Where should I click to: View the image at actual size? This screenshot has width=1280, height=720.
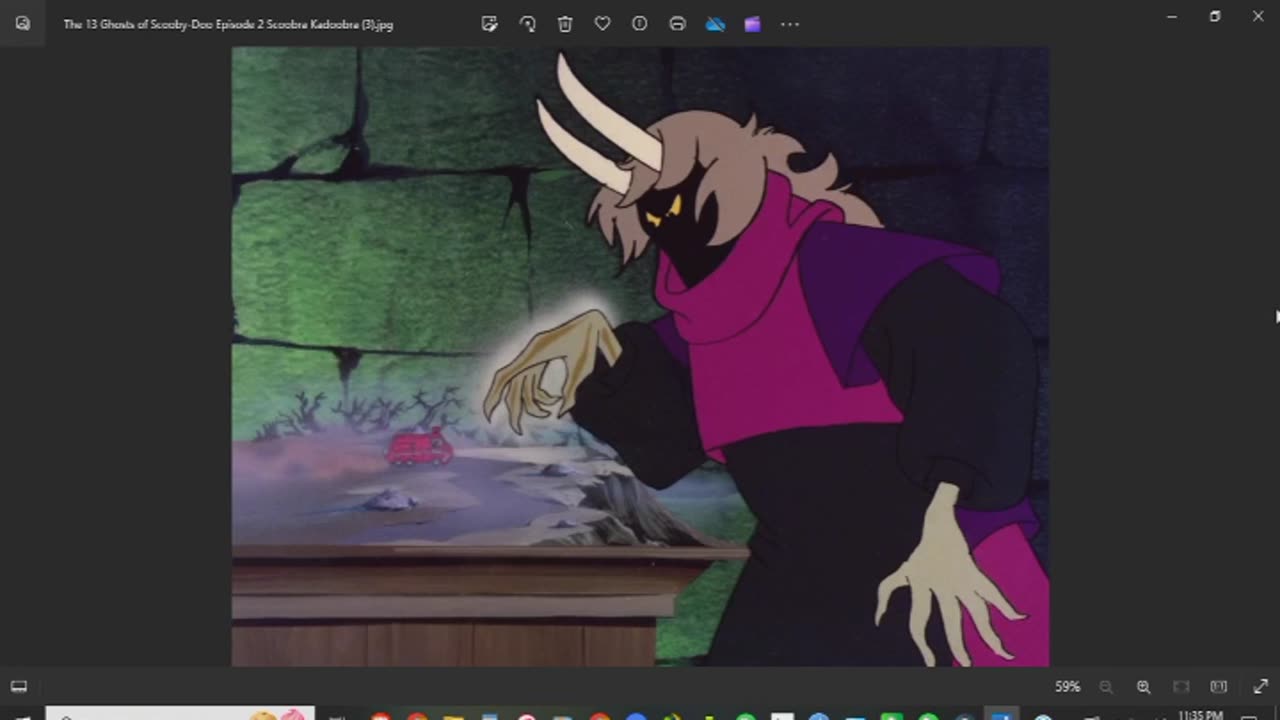point(1218,687)
